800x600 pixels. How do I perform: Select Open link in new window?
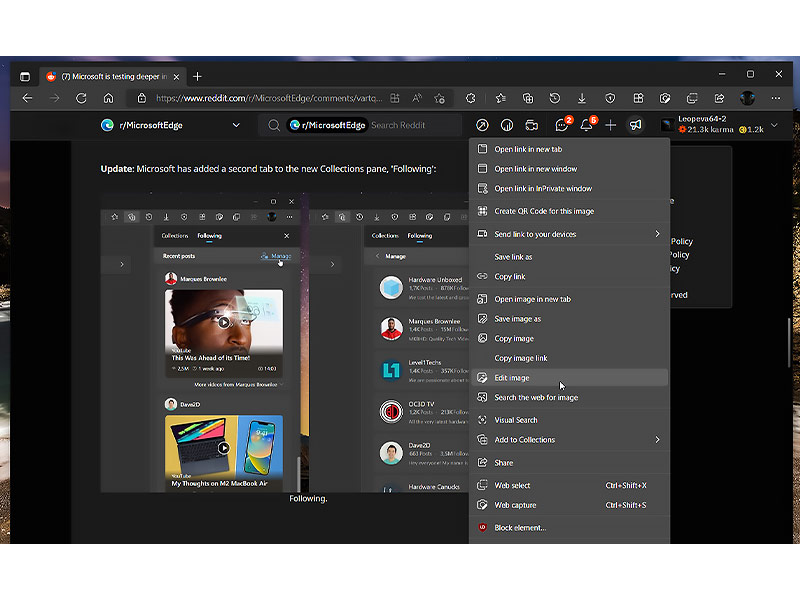569,169
